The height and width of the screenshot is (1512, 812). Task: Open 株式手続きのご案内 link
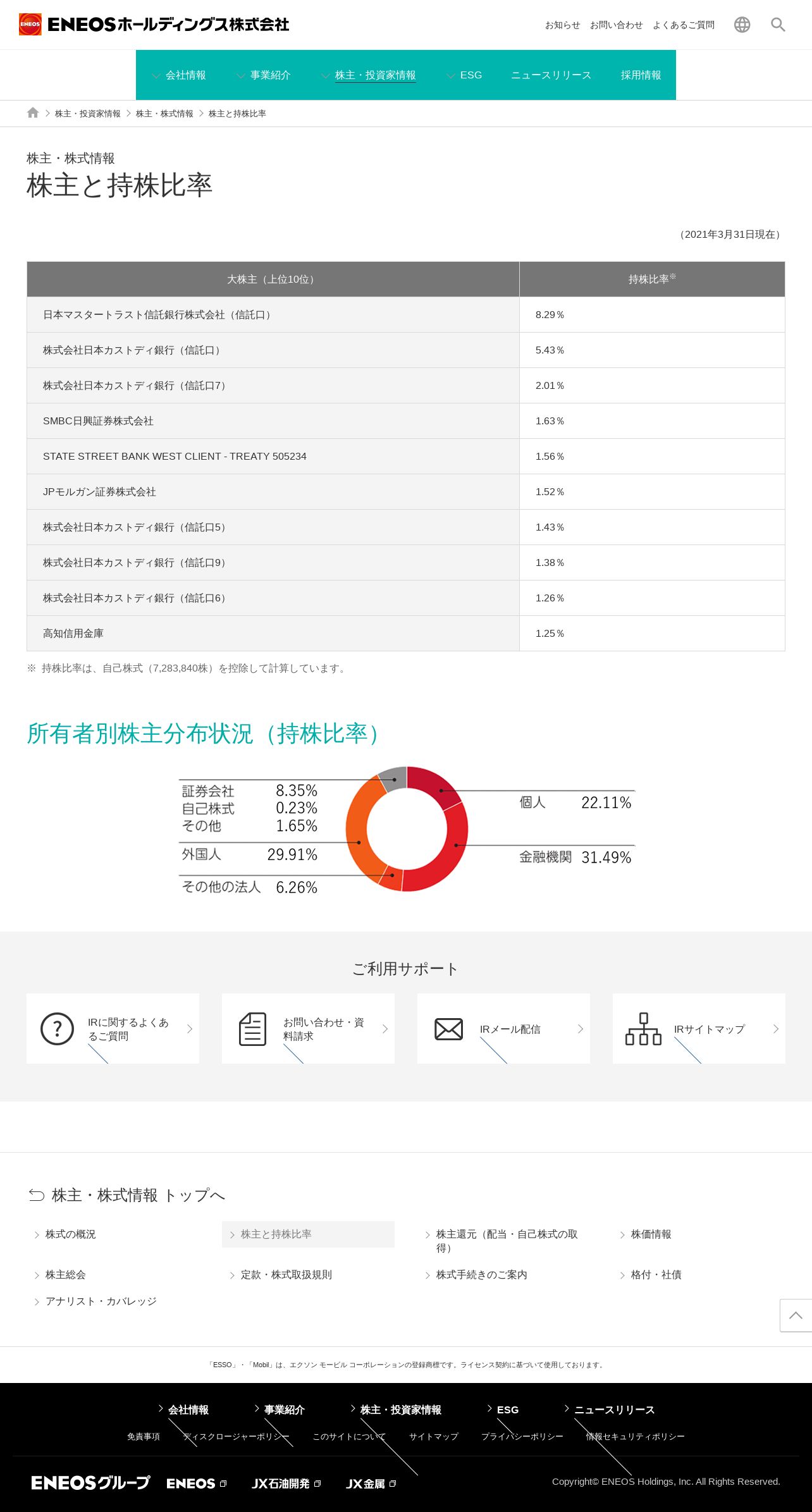[x=481, y=1275]
